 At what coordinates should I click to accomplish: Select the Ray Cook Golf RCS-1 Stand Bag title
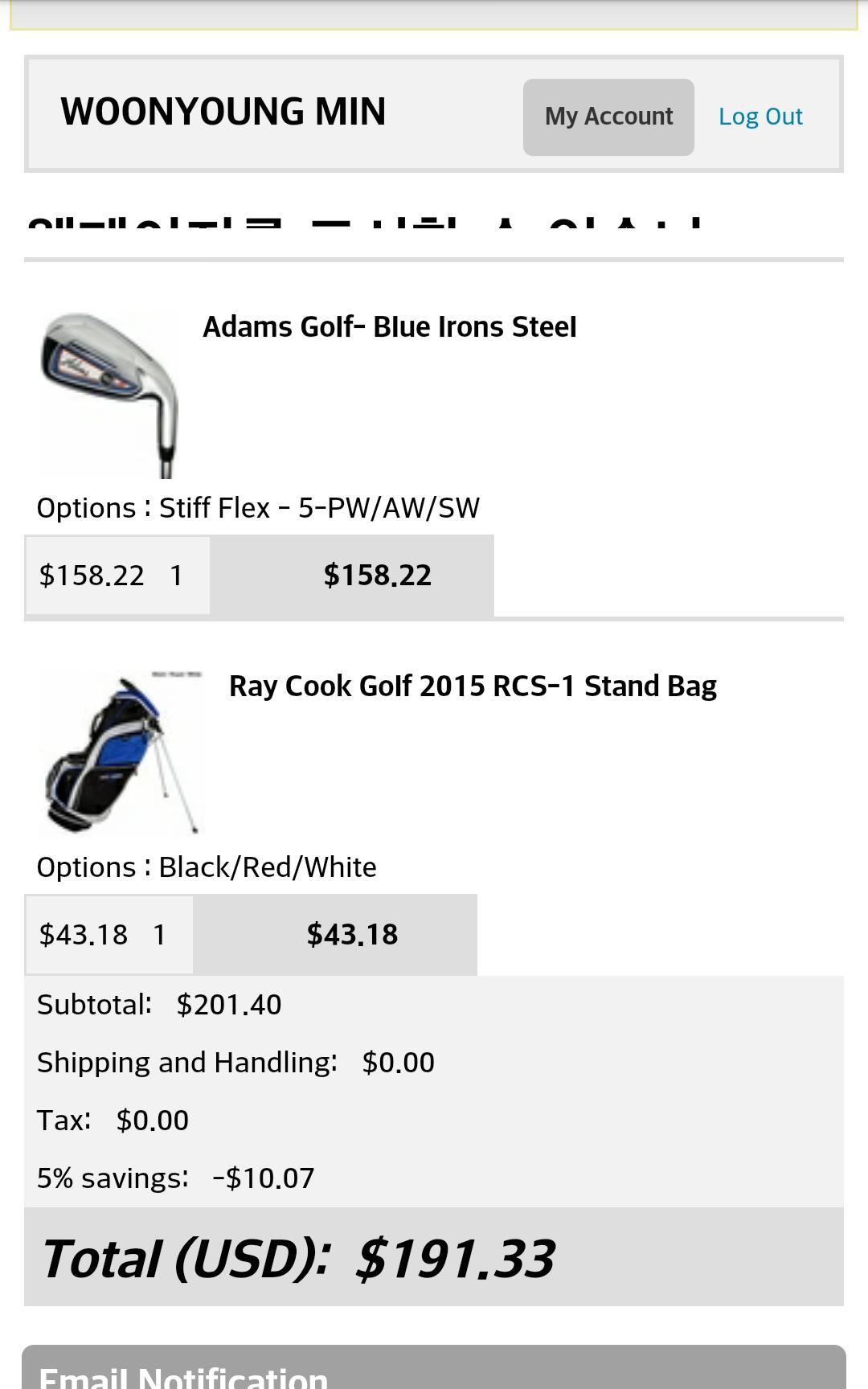473,686
